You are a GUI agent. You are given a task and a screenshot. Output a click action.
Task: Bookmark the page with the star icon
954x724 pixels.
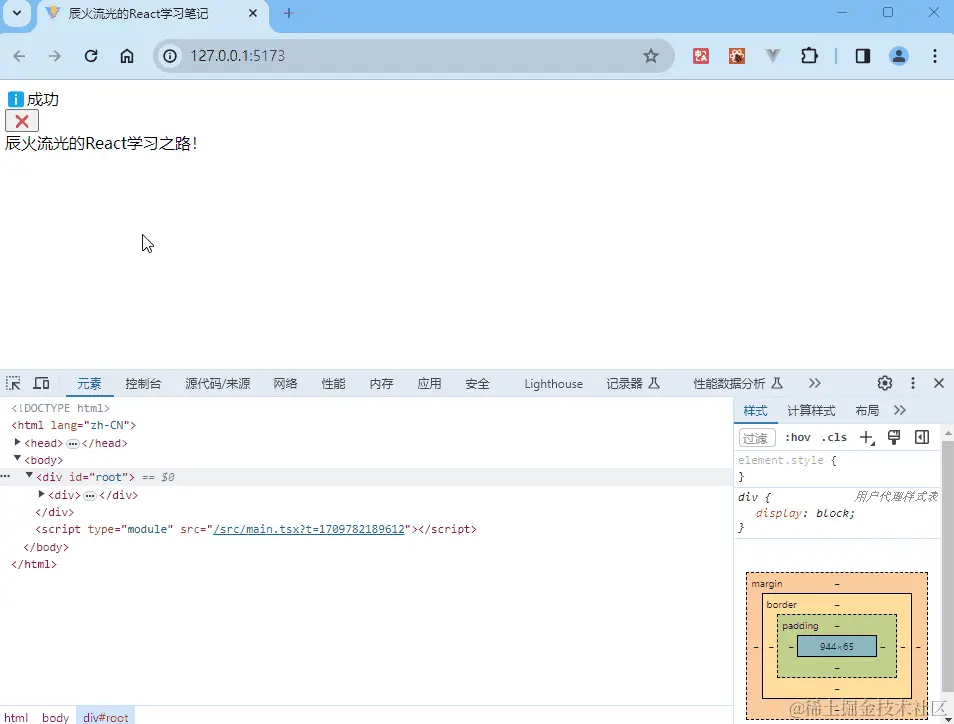click(x=652, y=56)
